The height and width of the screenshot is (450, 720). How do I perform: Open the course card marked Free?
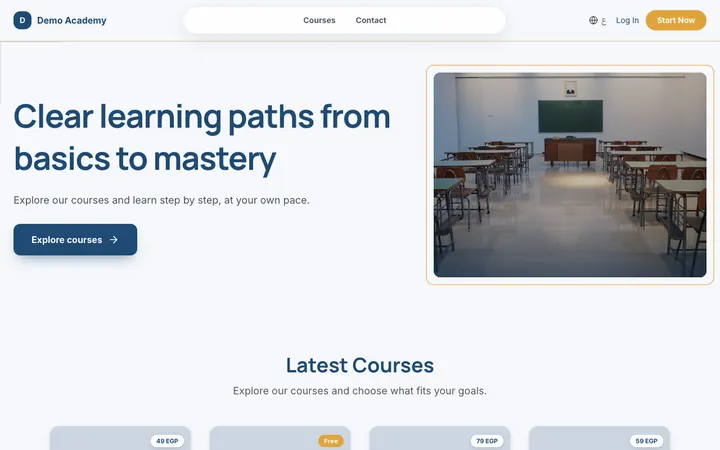[280, 438]
